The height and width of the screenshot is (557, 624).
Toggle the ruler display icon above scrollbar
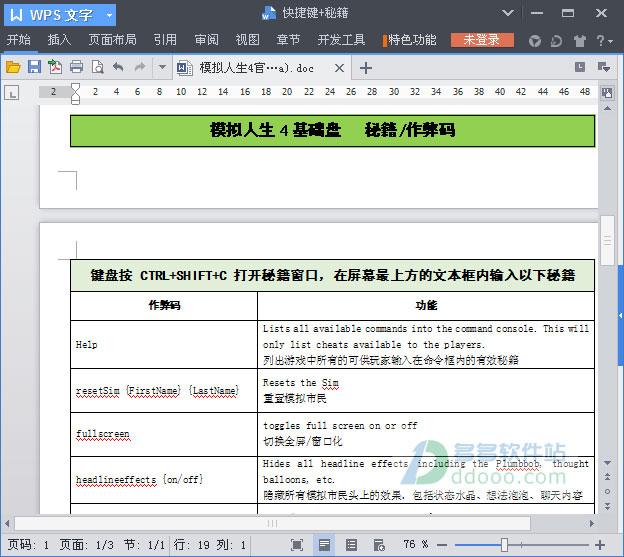click(607, 93)
